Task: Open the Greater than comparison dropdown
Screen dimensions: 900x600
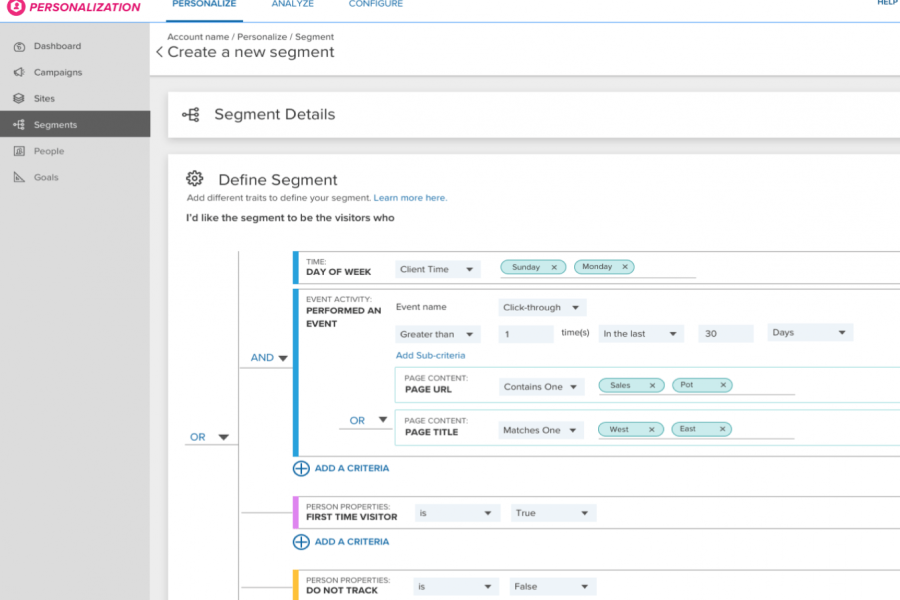Action: pos(437,334)
